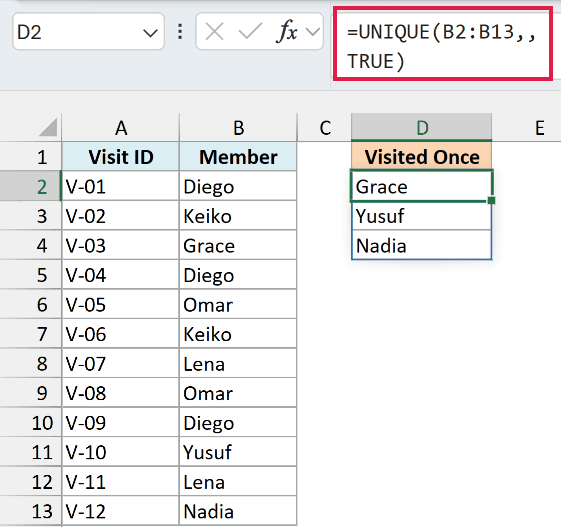Select Yusuf in the V-10 row
Screen dimensions: 561x527
[x=238, y=452]
